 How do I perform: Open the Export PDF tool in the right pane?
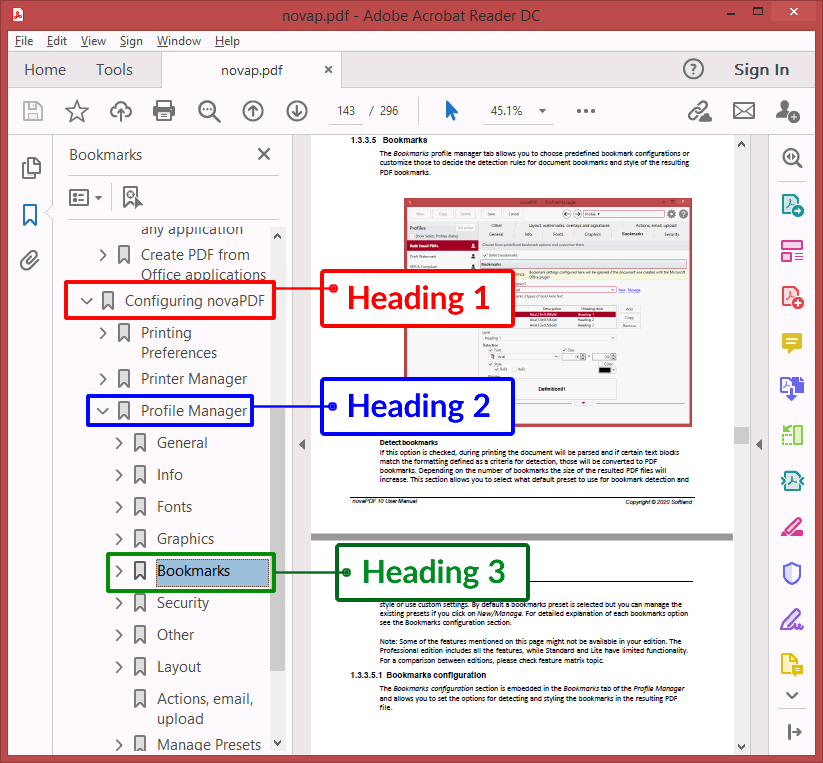coord(792,204)
